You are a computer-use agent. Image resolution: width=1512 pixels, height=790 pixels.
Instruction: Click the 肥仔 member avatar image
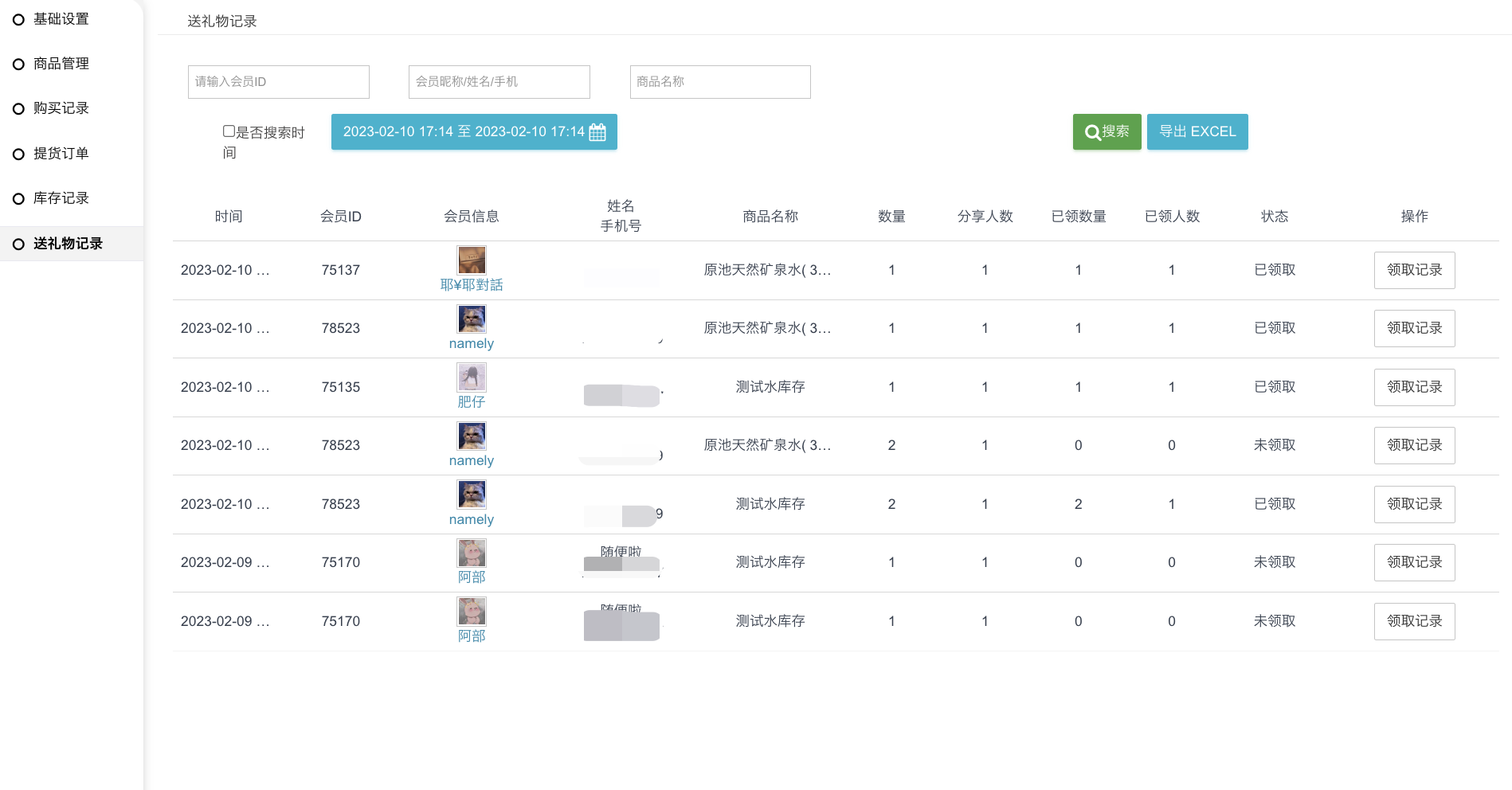coord(471,377)
